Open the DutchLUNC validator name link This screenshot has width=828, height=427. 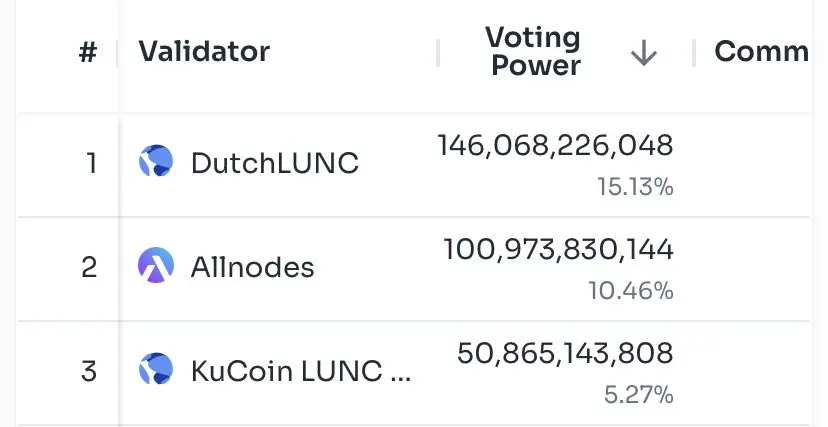[x=275, y=163]
